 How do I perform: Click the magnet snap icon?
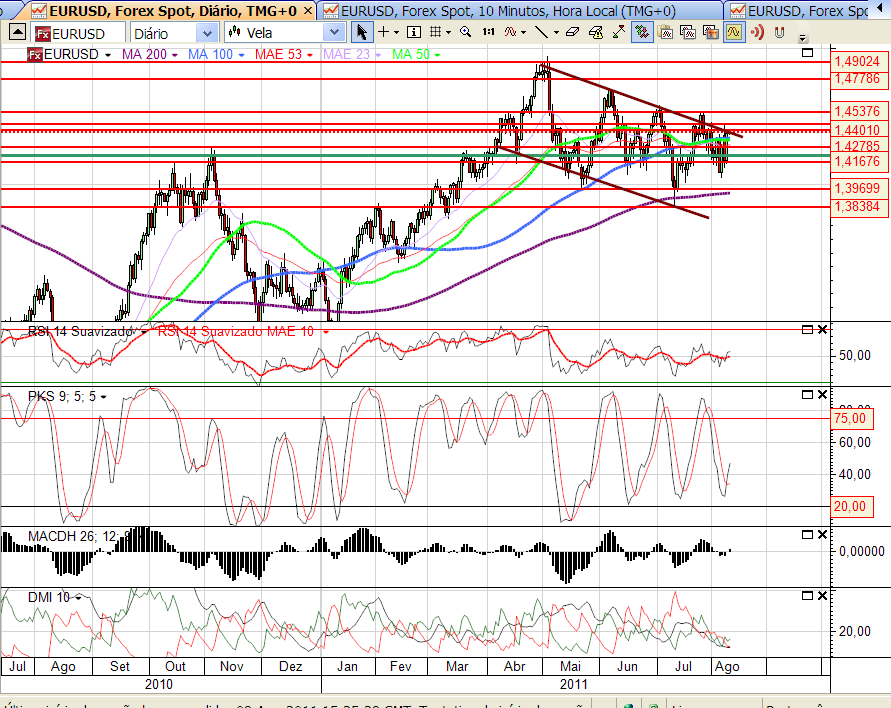pyautogui.click(x=779, y=32)
